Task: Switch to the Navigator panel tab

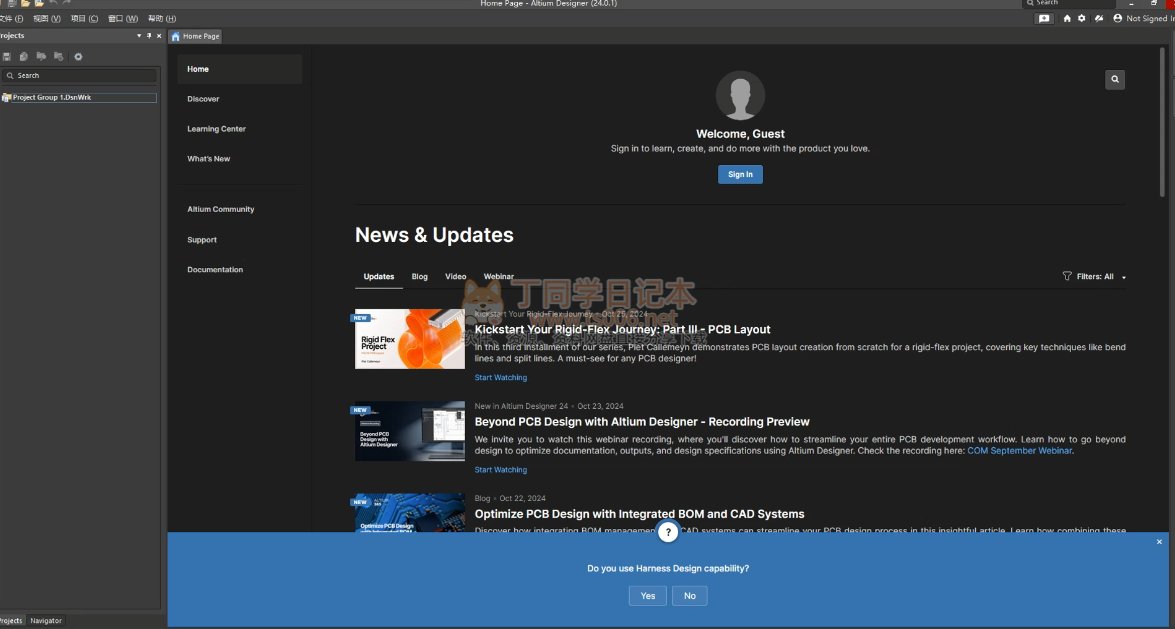Action: (x=46, y=621)
